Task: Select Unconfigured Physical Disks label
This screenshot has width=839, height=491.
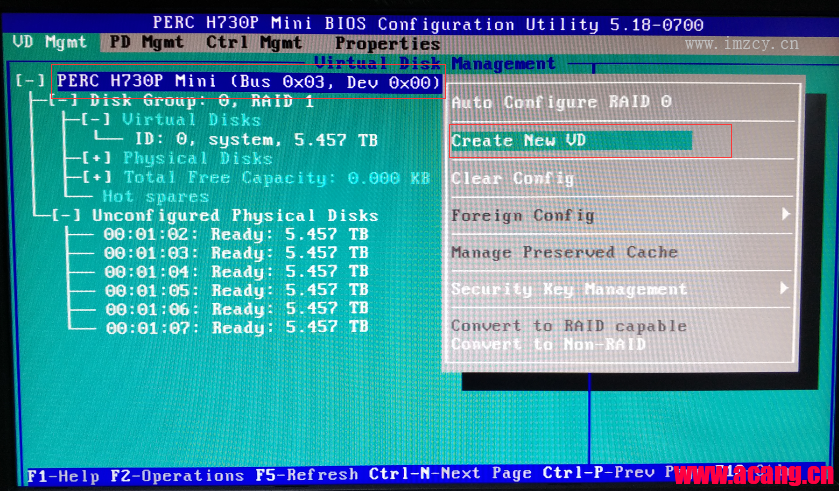Action: (235, 216)
